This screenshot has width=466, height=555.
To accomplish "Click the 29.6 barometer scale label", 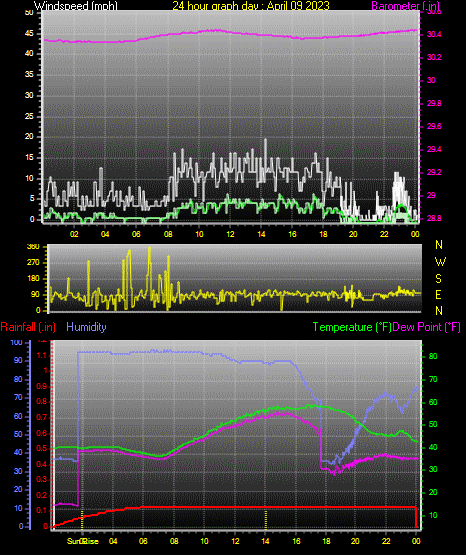I will point(434,126).
